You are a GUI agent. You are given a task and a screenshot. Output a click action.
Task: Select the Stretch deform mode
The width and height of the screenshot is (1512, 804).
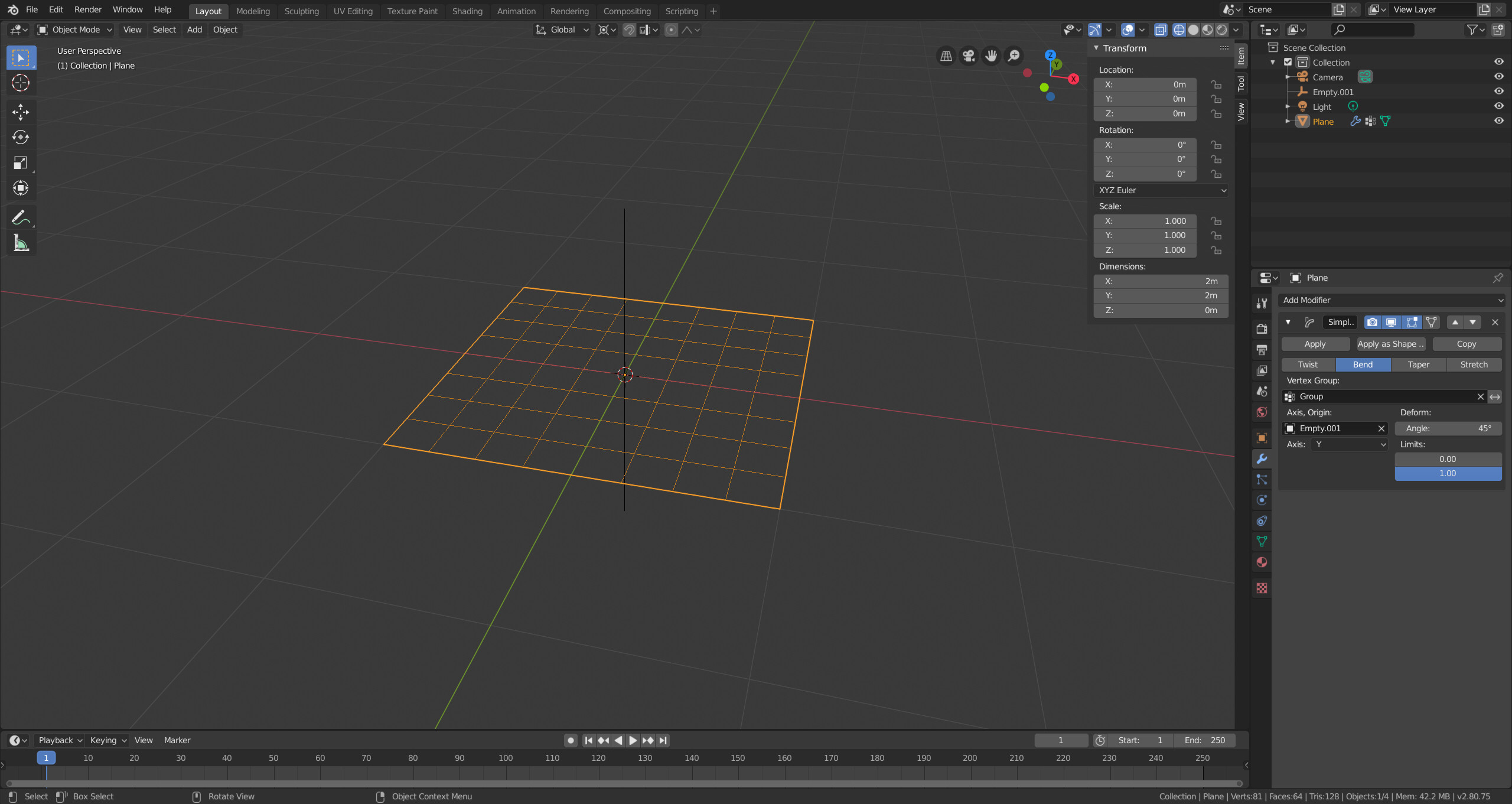(1474, 364)
